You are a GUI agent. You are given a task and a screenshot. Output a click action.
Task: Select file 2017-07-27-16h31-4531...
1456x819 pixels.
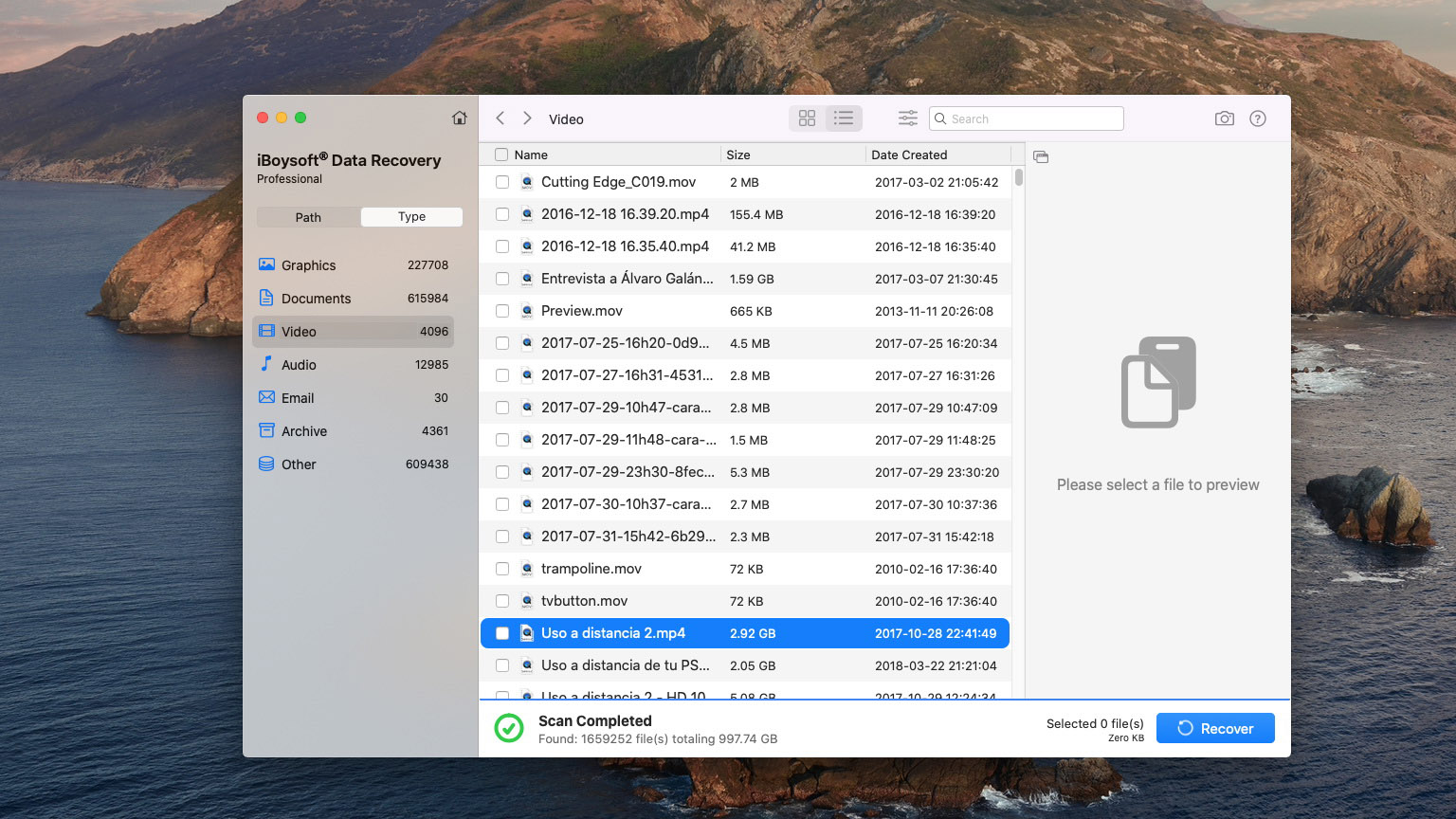[745, 375]
